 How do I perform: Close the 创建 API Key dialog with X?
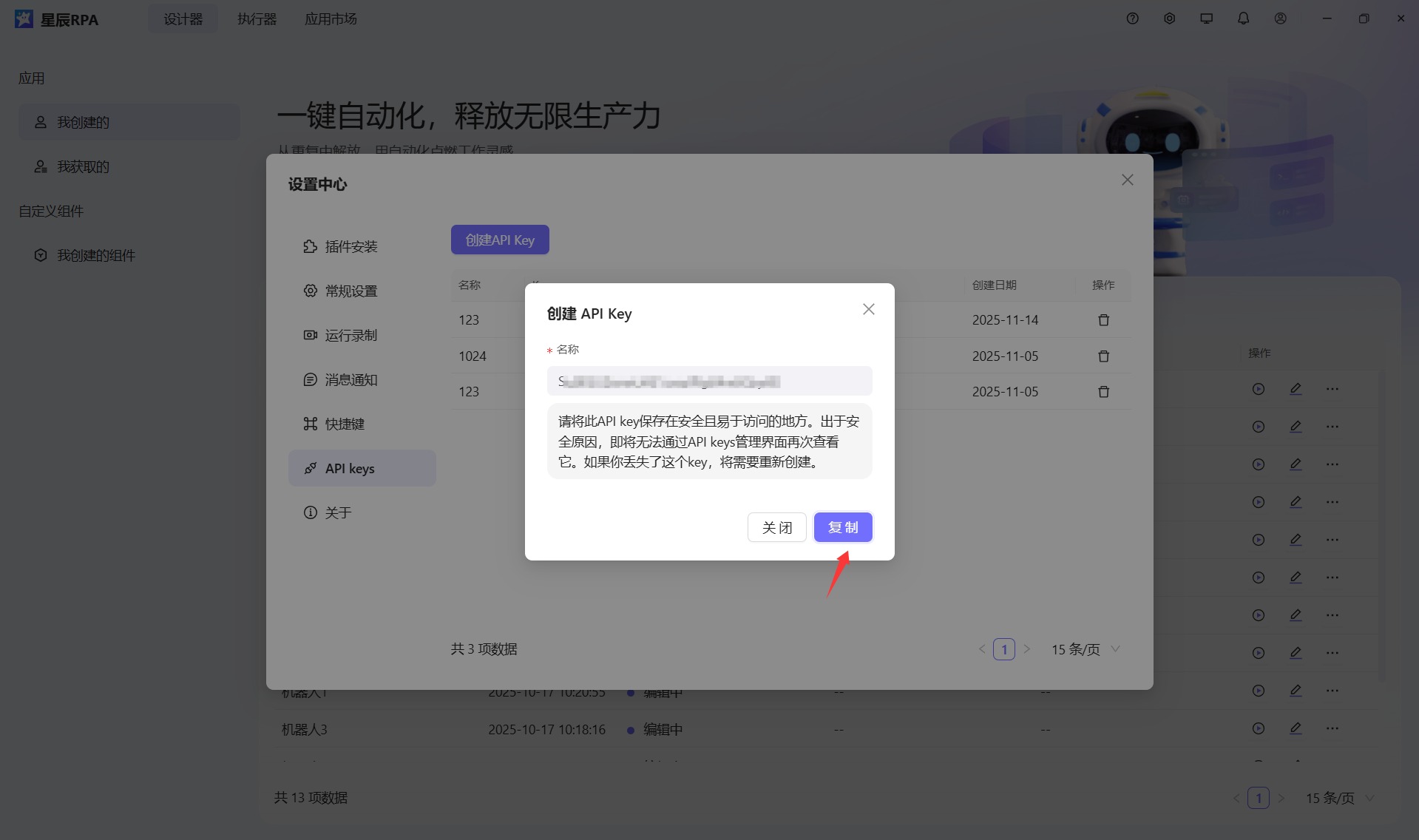click(868, 309)
